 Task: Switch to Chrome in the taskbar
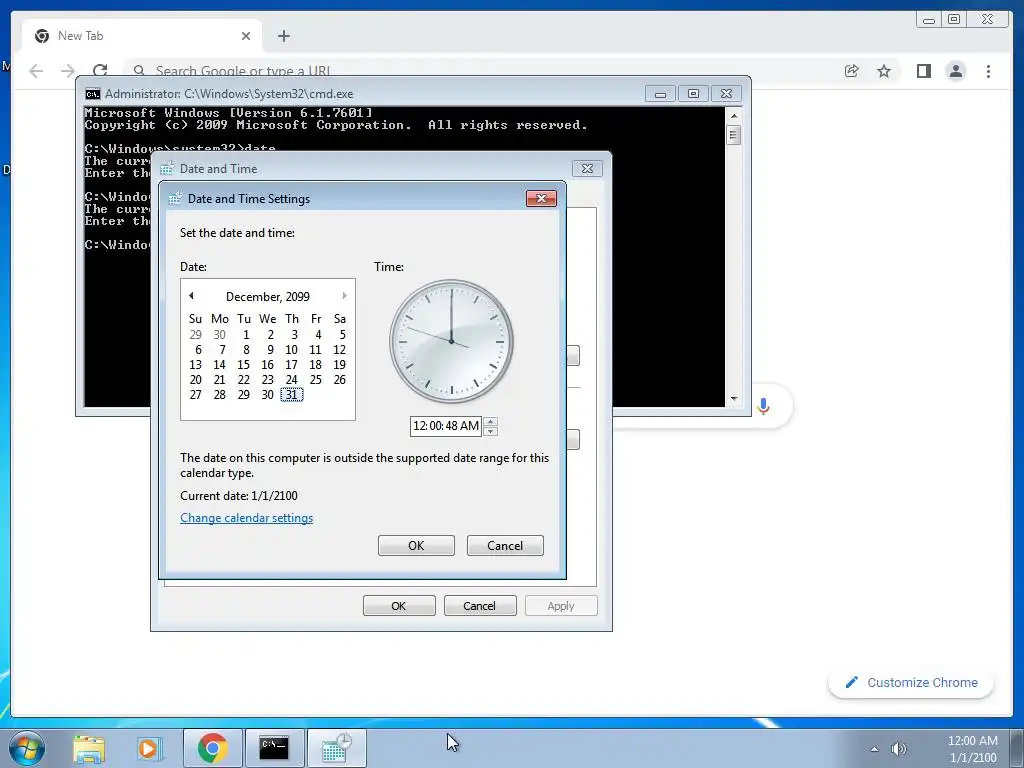point(213,748)
